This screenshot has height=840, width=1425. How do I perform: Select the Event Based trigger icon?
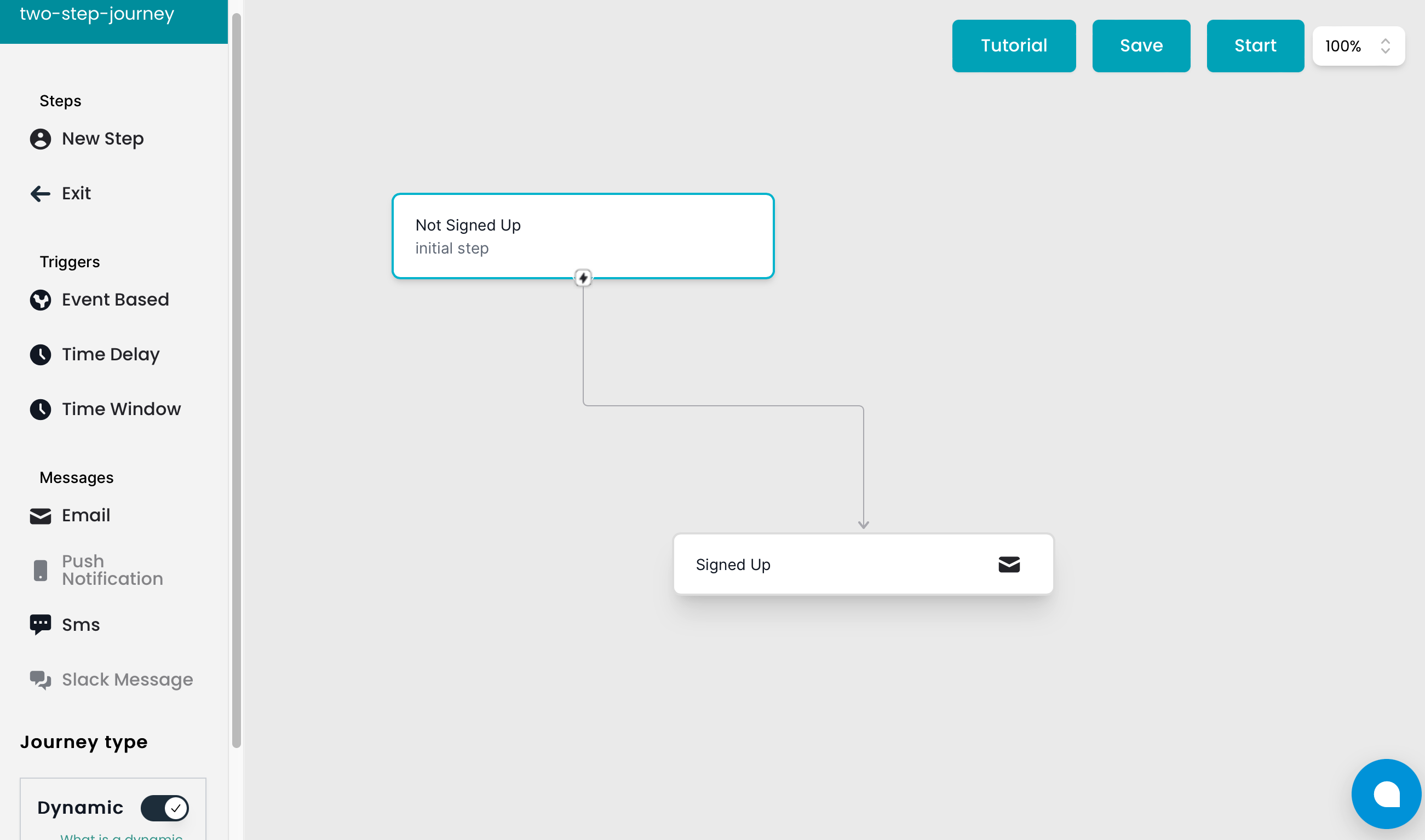tap(40, 300)
